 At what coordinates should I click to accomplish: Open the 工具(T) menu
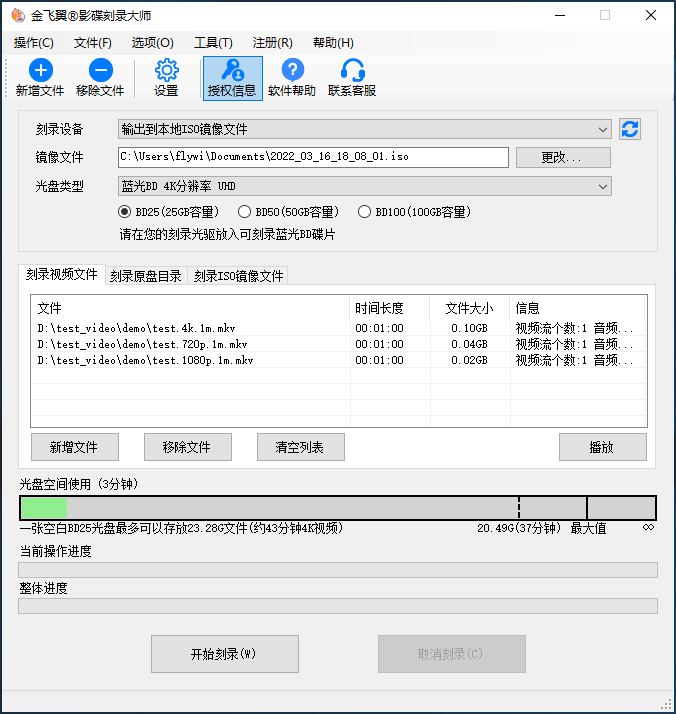coord(212,43)
